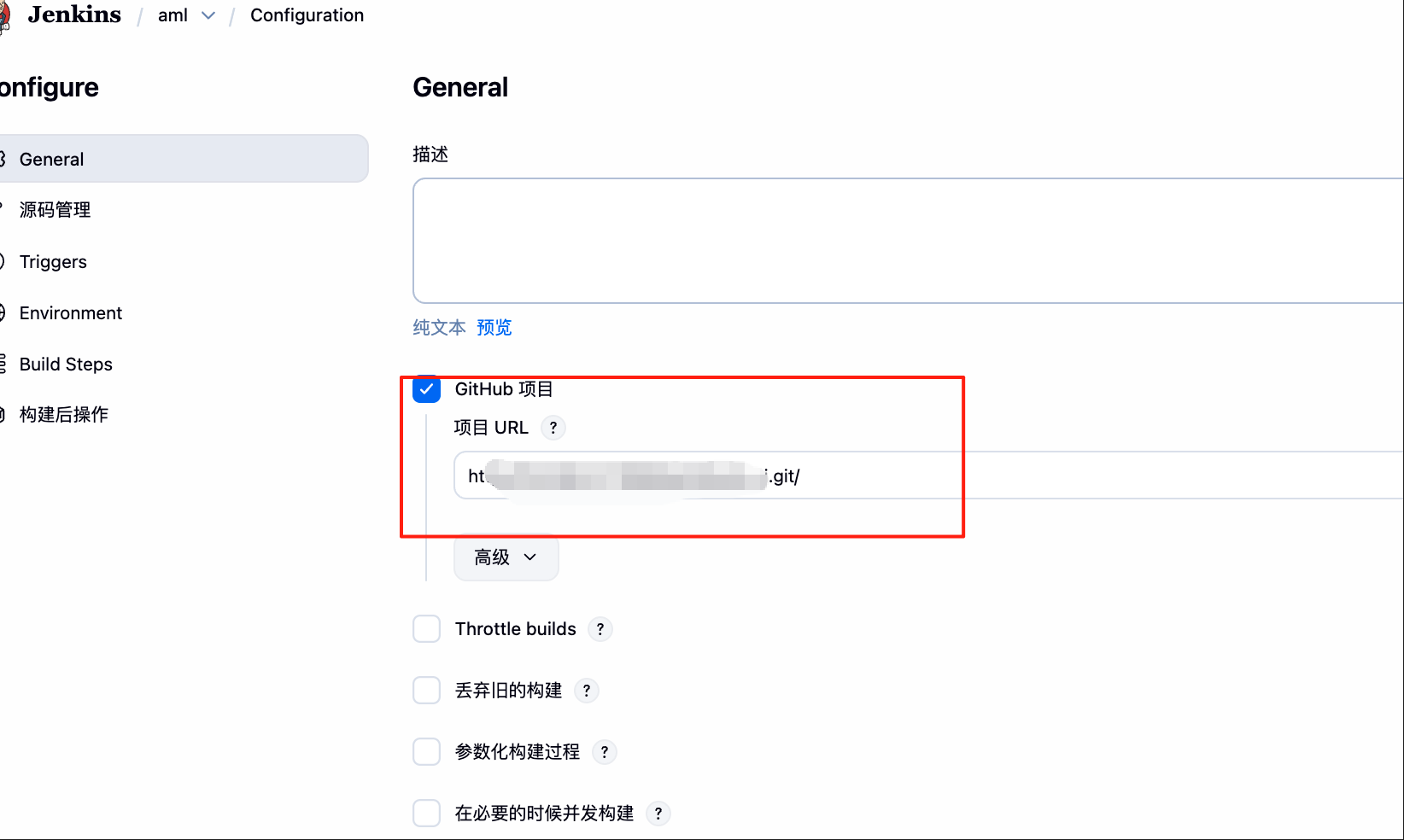Tick the 参数化构建过程 checkbox
1404x840 pixels.
coord(426,752)
